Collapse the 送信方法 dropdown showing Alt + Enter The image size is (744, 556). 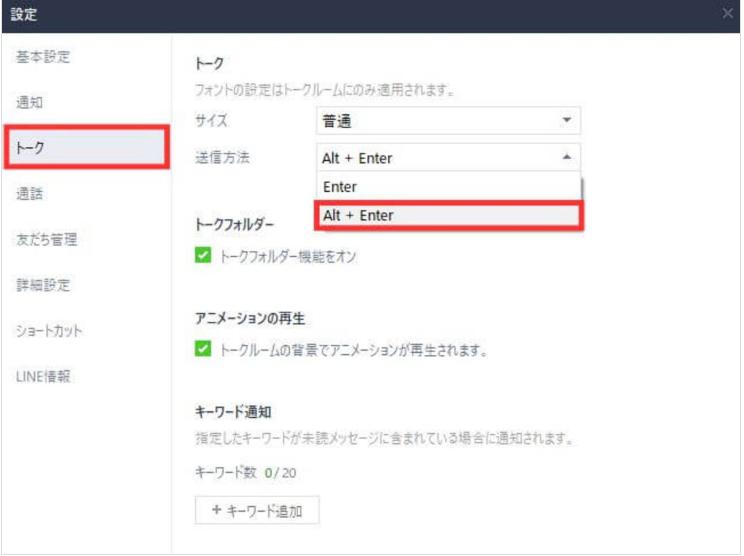click(x=448, y=158)
